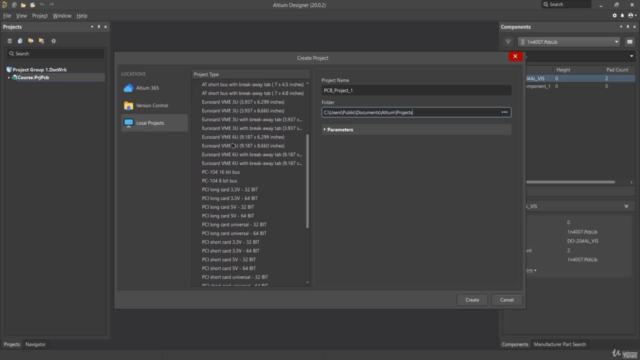Click the top-right Search box
This screenshot has height=360, width=640.
566,4
